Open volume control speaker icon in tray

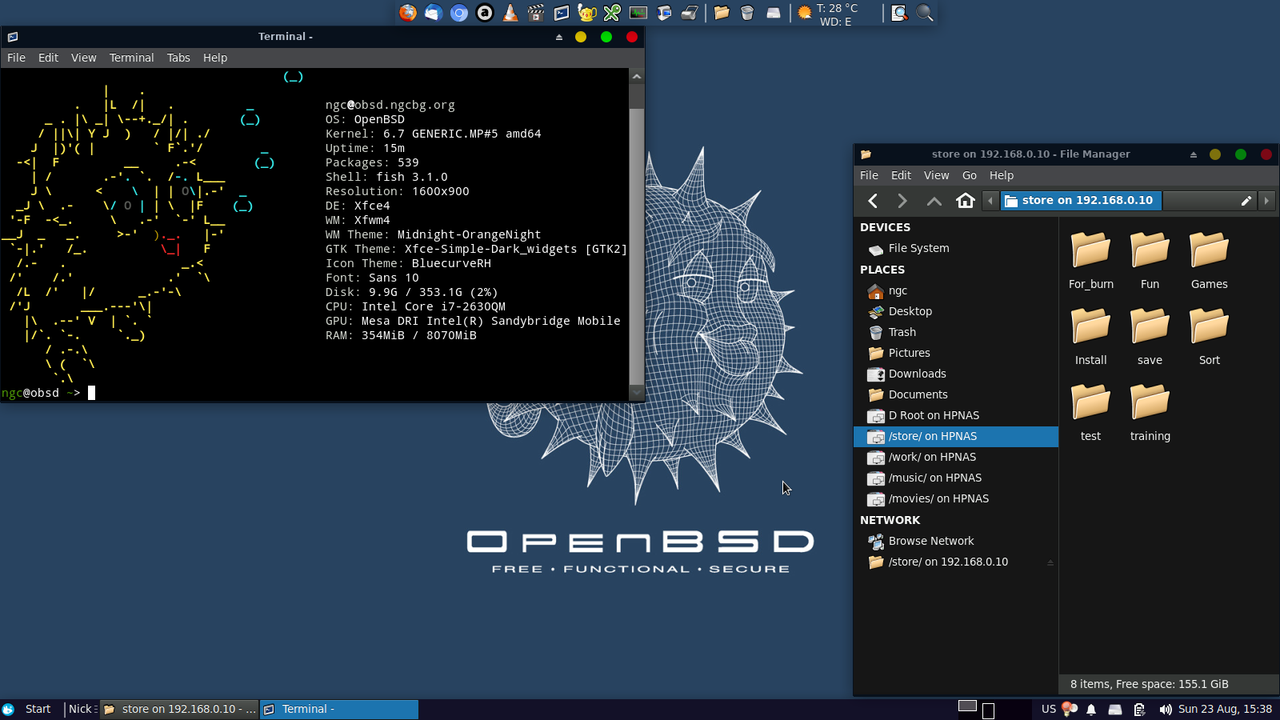pos(1165,709)
